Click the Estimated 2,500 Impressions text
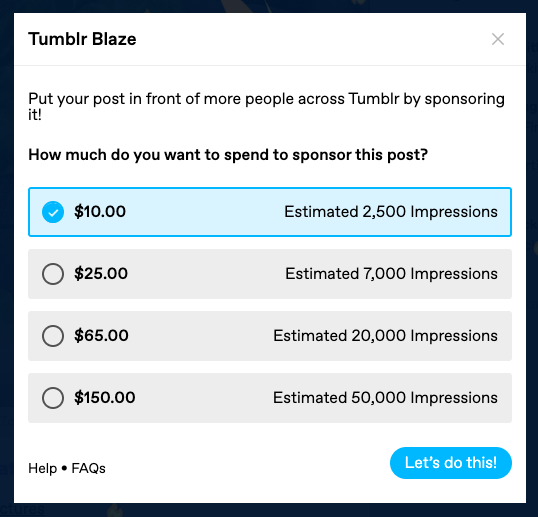Image resolution: width=538 pixels, height=517 pixels. tap(391, 212)
